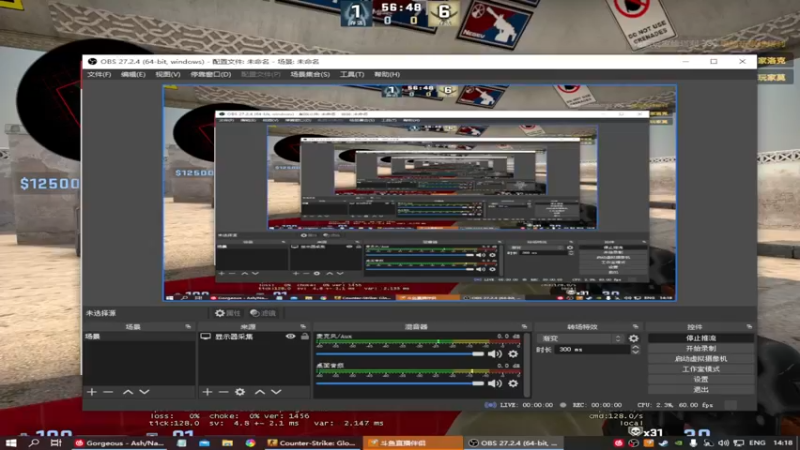Pop out controls dock icon

[x=749, y=327]
